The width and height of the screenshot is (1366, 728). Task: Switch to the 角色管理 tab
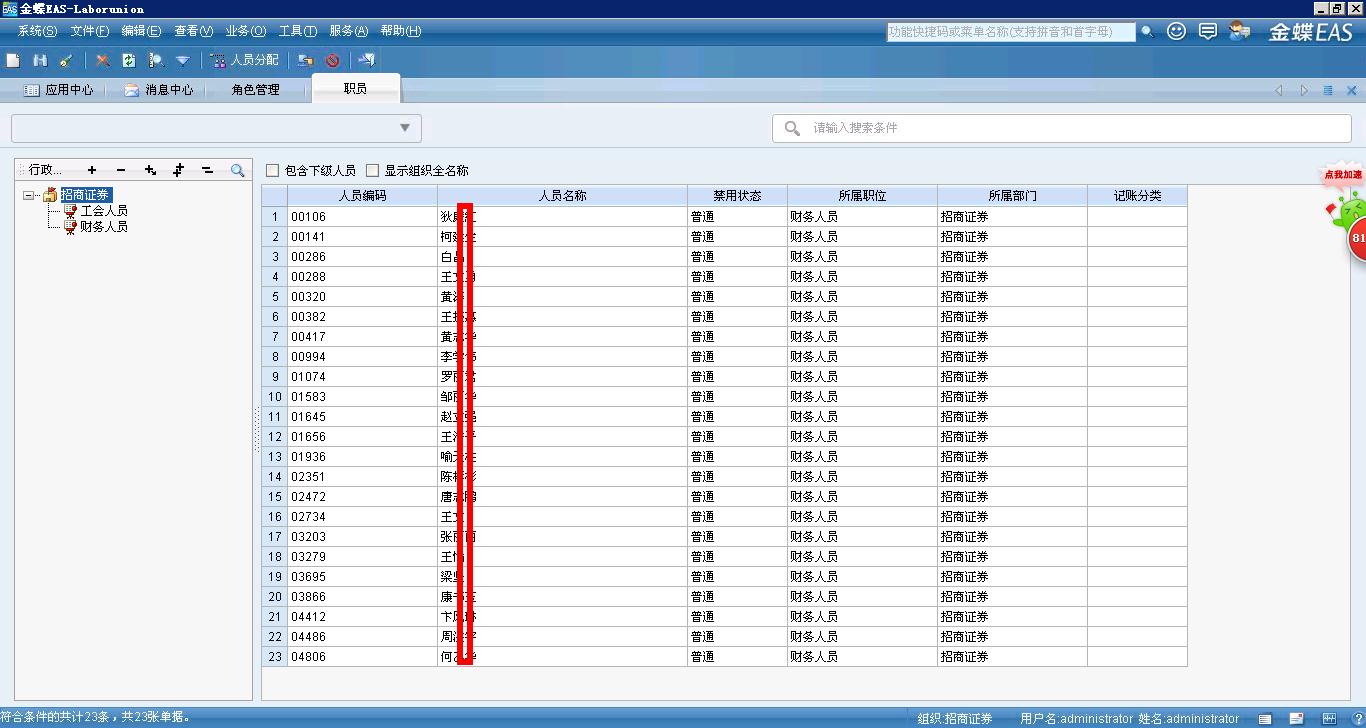pyautogui.click(x=256, y=90)
